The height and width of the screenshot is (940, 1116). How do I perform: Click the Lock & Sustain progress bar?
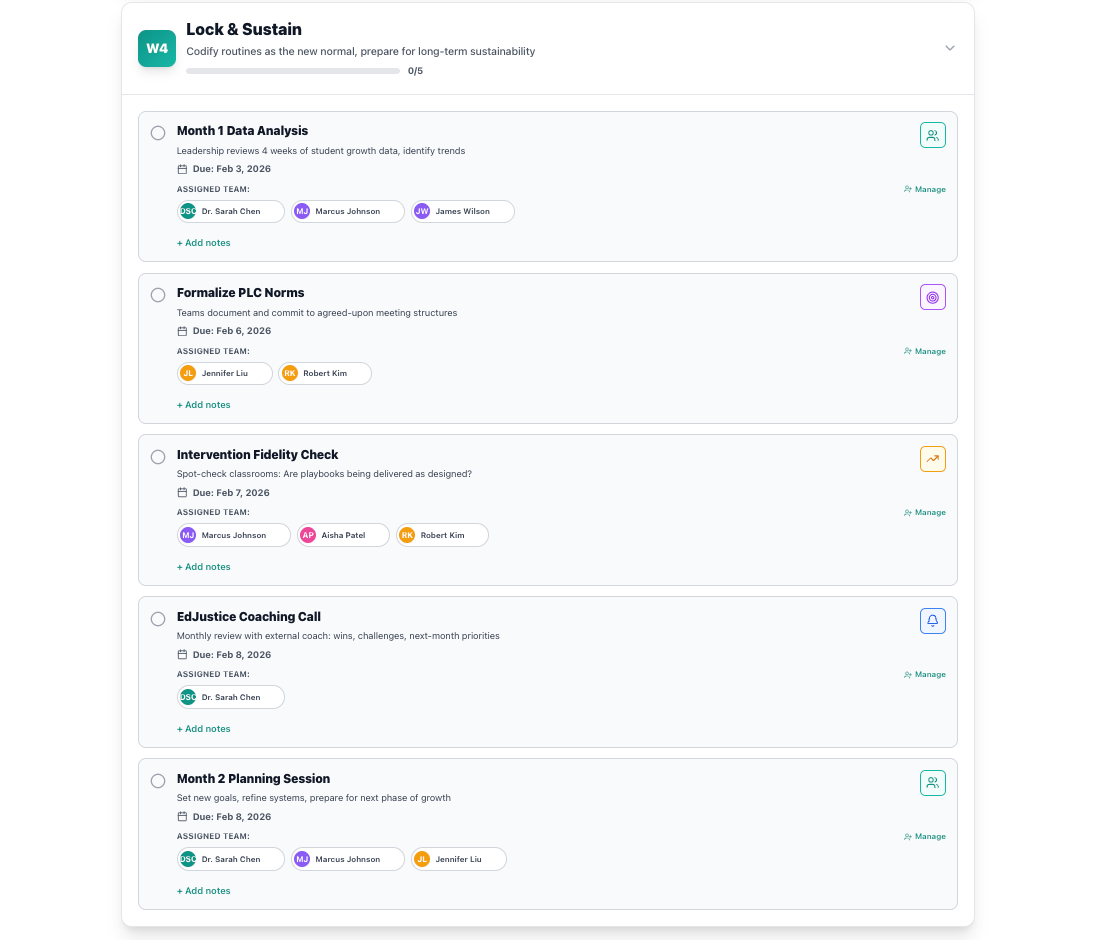(293, 71)
